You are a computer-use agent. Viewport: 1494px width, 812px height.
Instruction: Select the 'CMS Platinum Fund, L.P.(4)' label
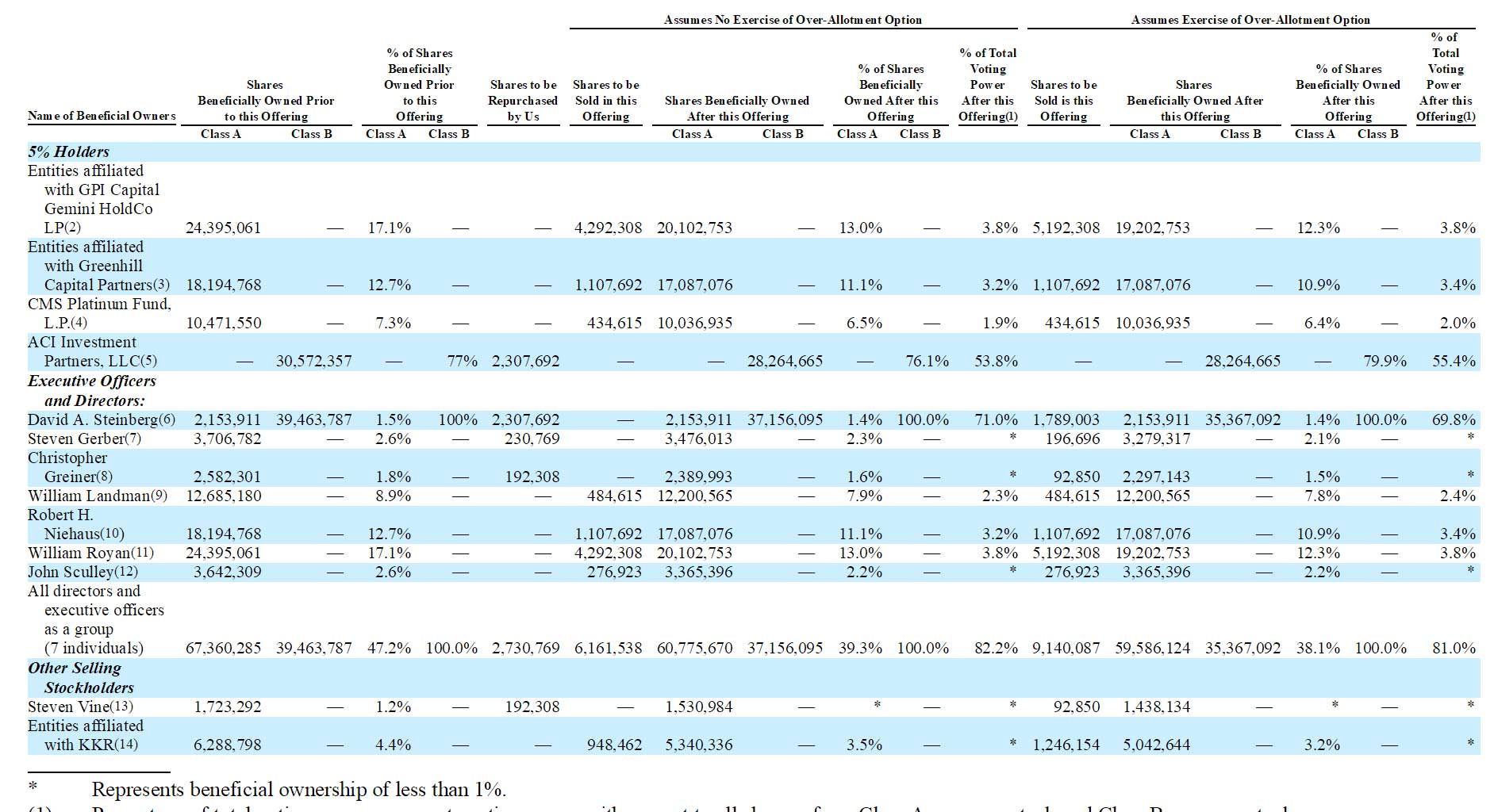[x=99, y=313]
